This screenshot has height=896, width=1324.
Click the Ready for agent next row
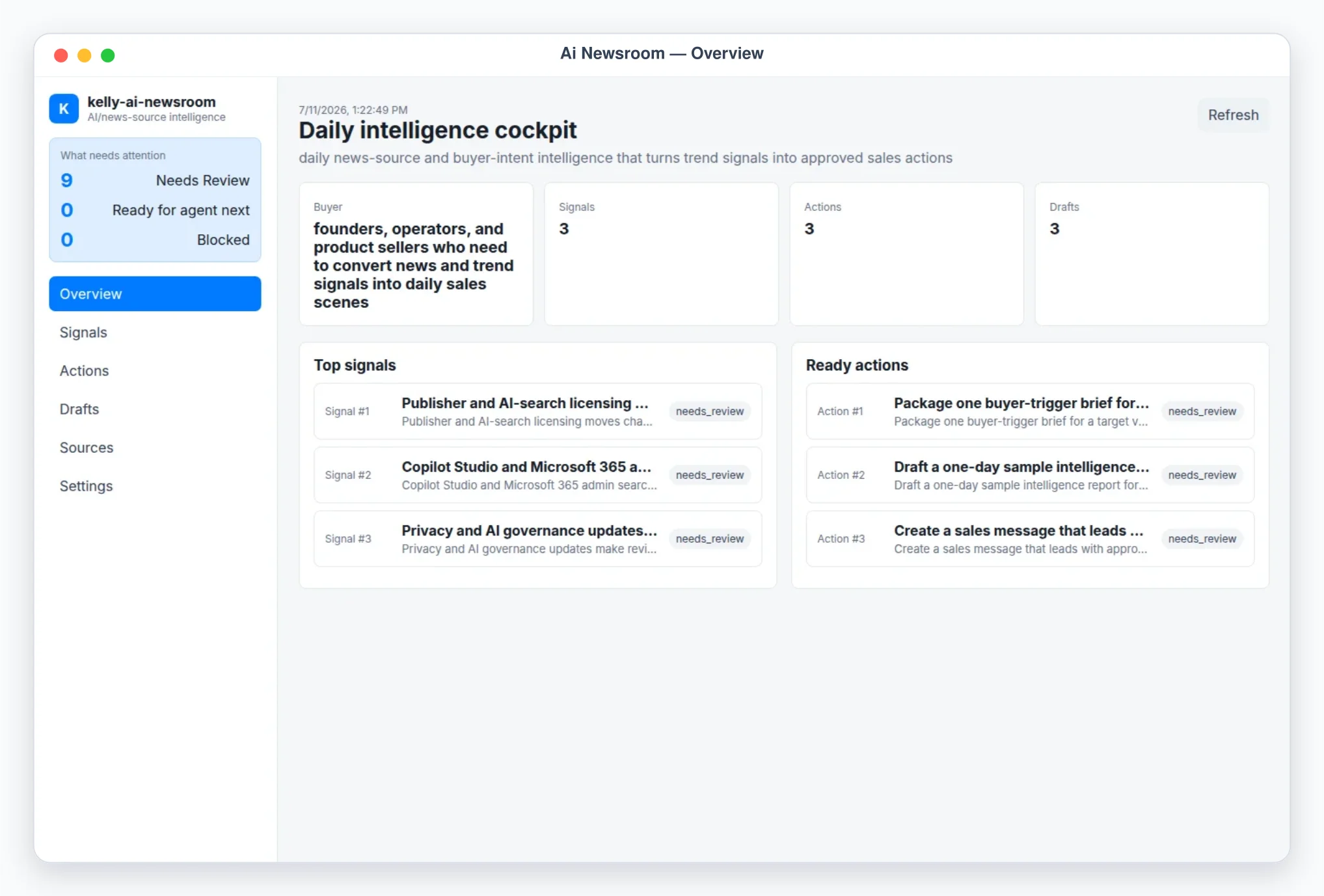pos(155,210)
